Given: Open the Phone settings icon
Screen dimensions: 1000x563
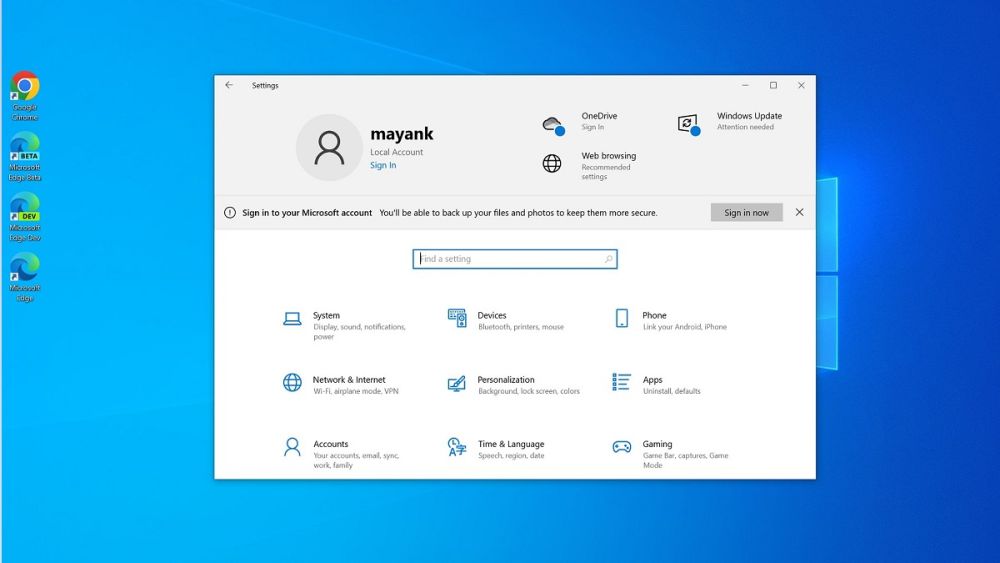Looking at the screenshot, I should [622, 318].
